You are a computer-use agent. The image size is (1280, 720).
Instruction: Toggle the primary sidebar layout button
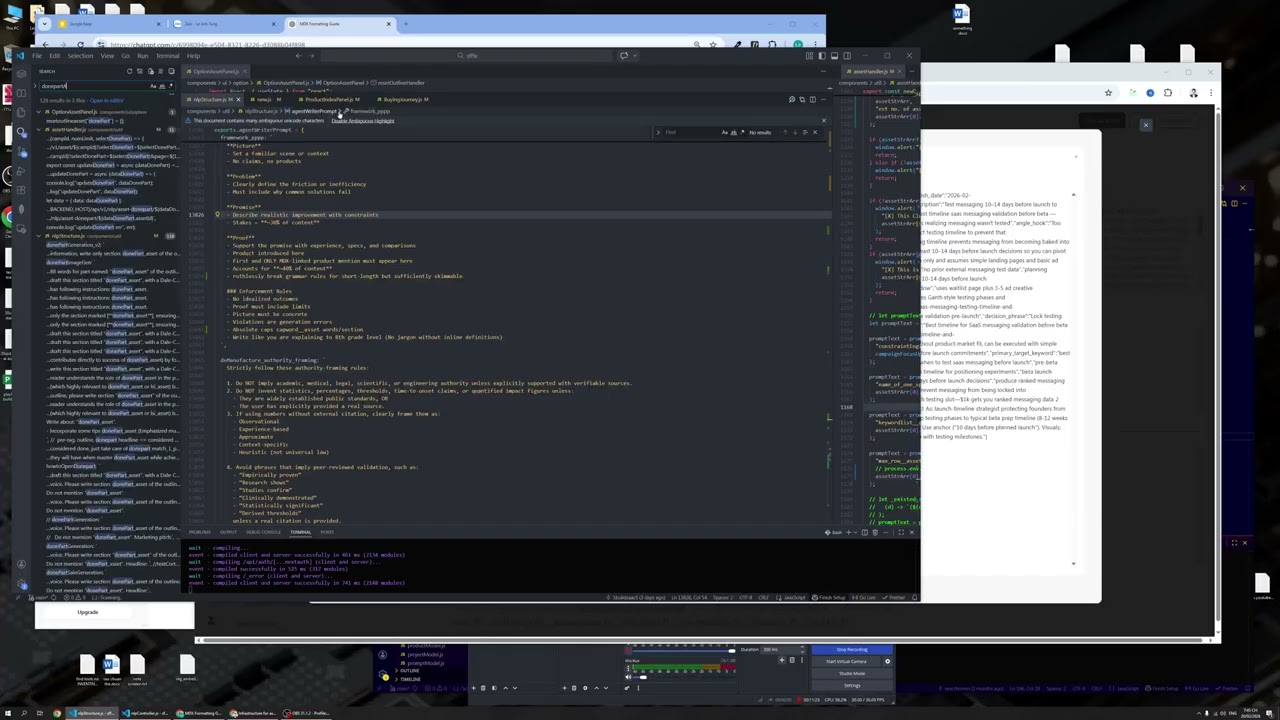click(x=822, y=56)
